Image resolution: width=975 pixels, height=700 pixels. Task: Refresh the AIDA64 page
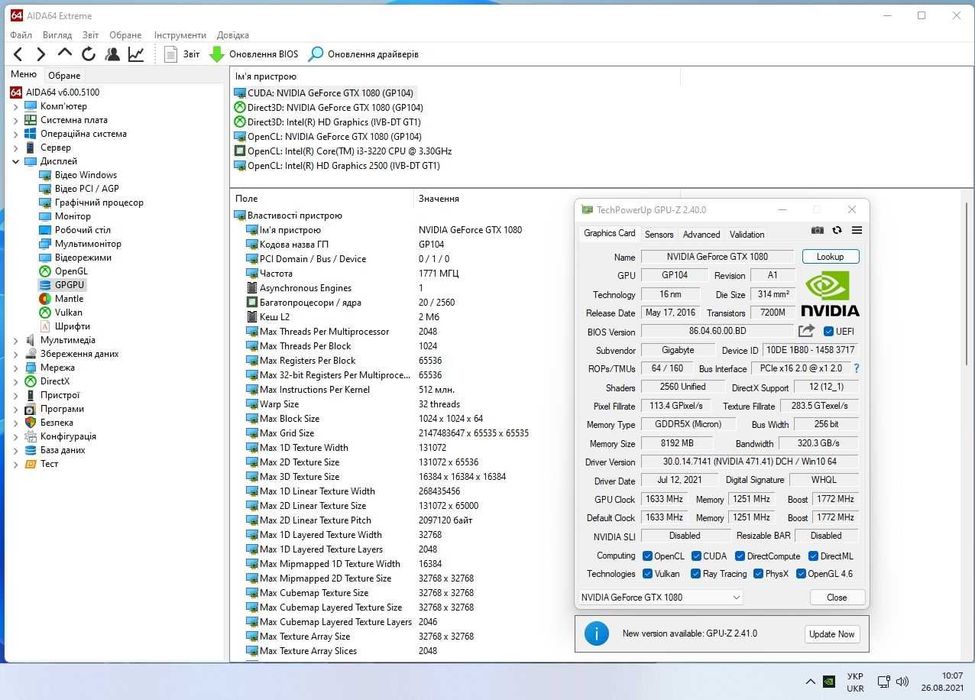(88, 54)
